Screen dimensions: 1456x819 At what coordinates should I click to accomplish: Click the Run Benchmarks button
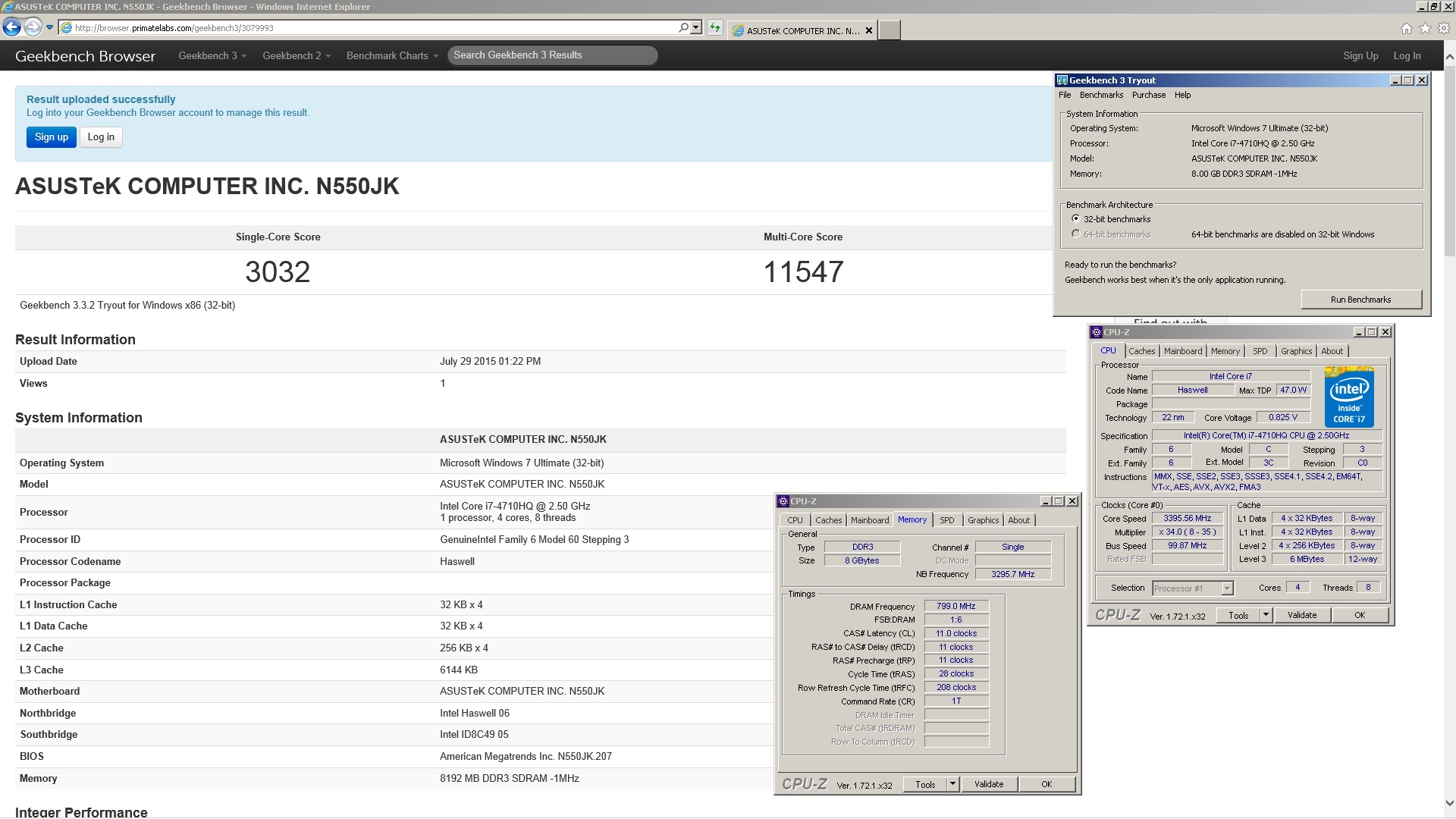pos(1361,300)
